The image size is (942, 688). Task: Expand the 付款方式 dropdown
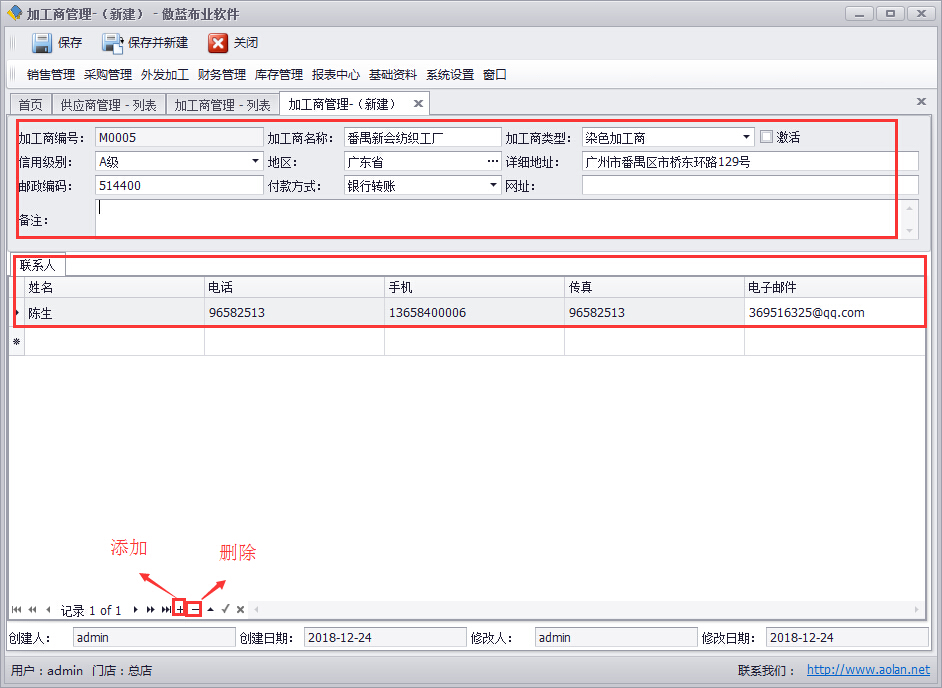[x=494, y=185]
